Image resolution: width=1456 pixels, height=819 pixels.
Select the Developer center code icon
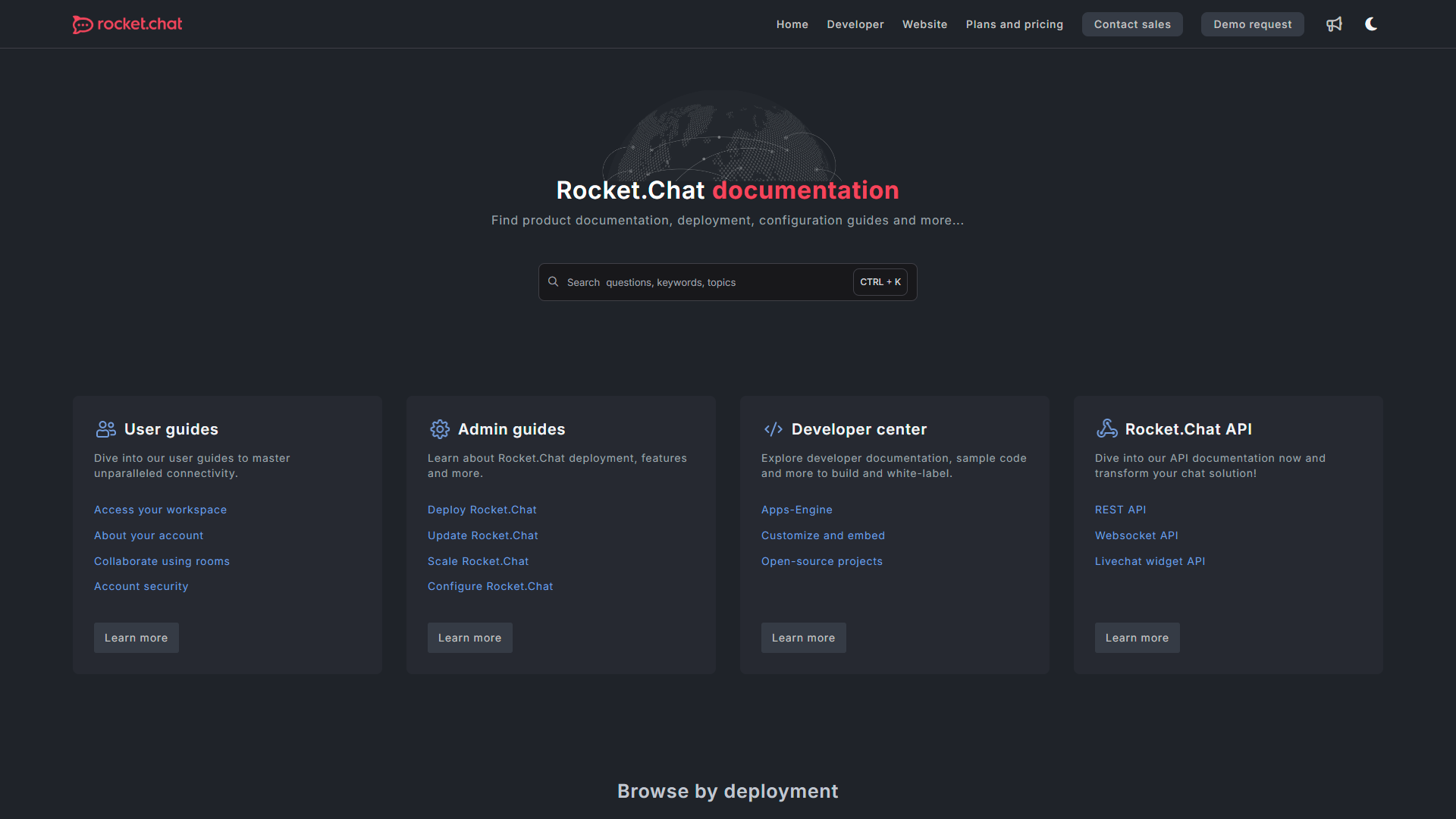tap(773, 428)
